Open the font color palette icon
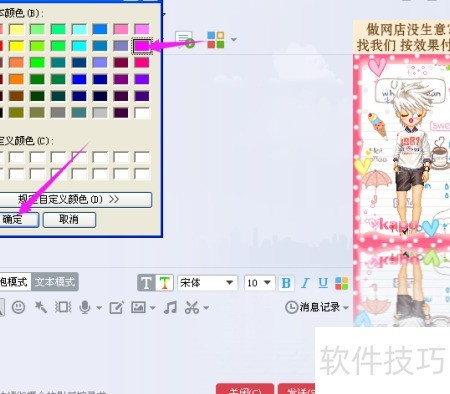Image resolution: width=450 pixels, height=394 pixels. 341,283
